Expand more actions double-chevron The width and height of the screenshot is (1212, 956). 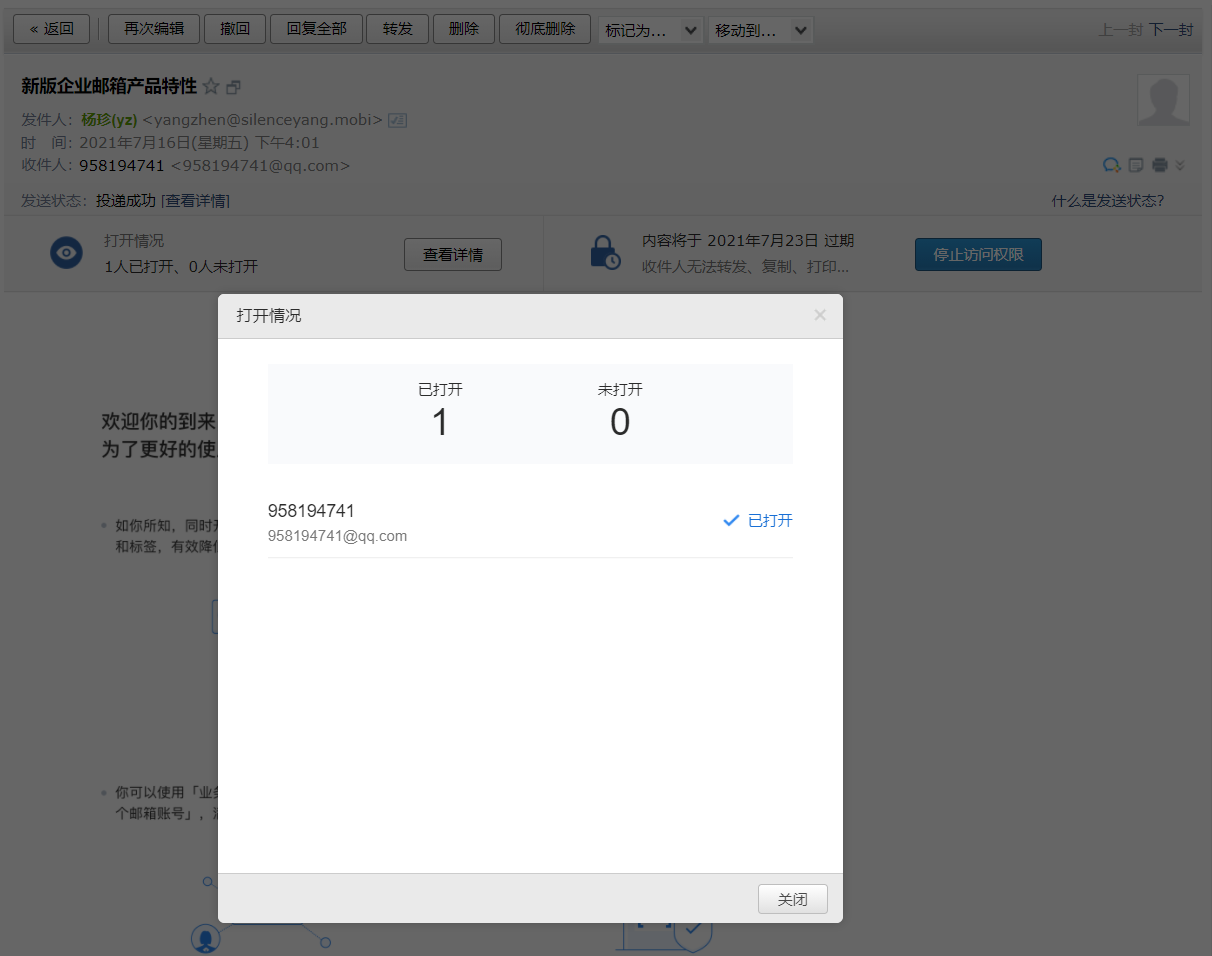pos(1180,165)
